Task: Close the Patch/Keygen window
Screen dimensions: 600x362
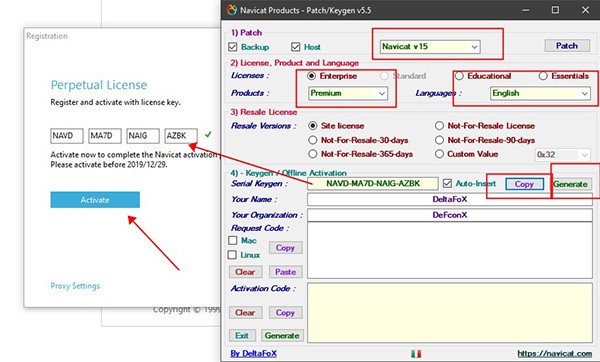Action: [x=585, y=10]
